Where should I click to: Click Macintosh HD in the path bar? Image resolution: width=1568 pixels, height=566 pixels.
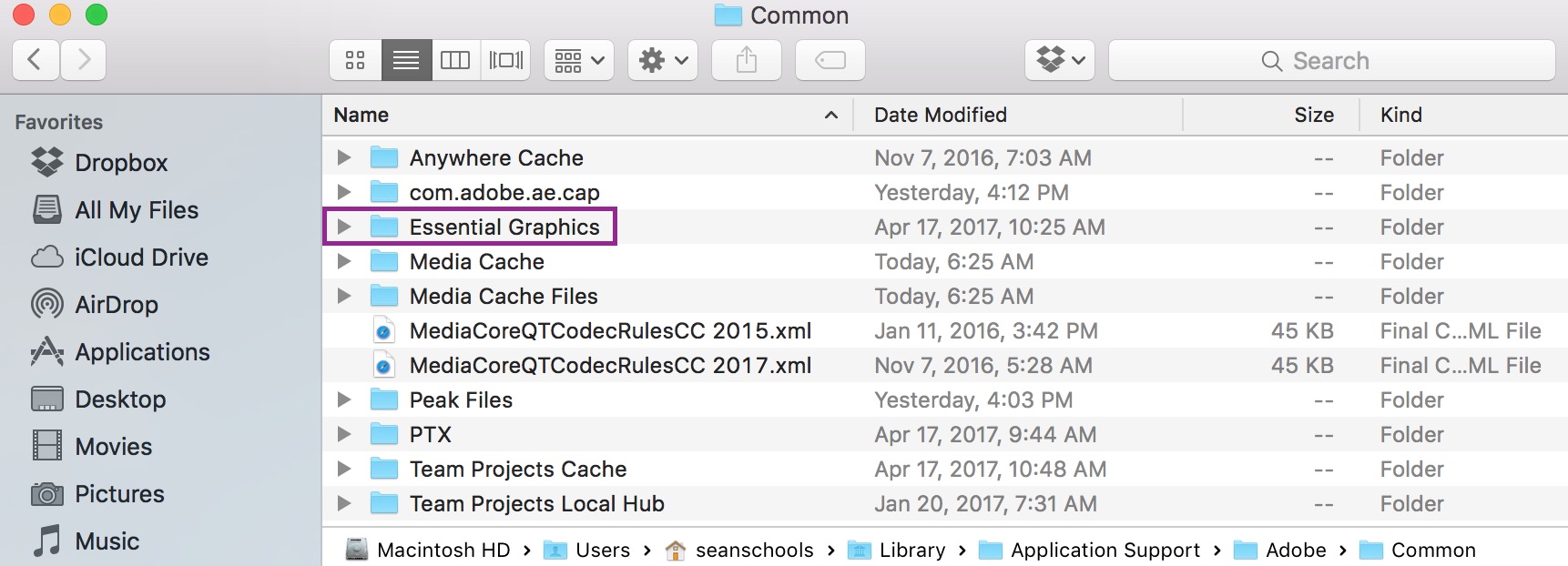(428, 550)
